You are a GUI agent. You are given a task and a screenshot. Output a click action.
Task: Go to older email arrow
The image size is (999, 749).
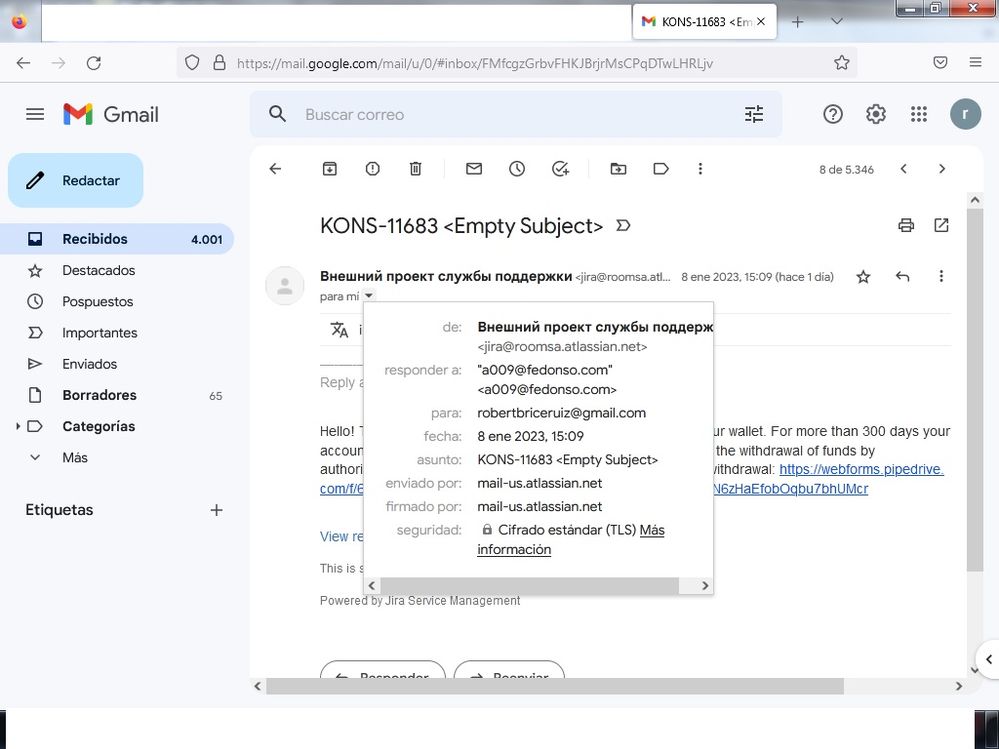coord(942,169)
